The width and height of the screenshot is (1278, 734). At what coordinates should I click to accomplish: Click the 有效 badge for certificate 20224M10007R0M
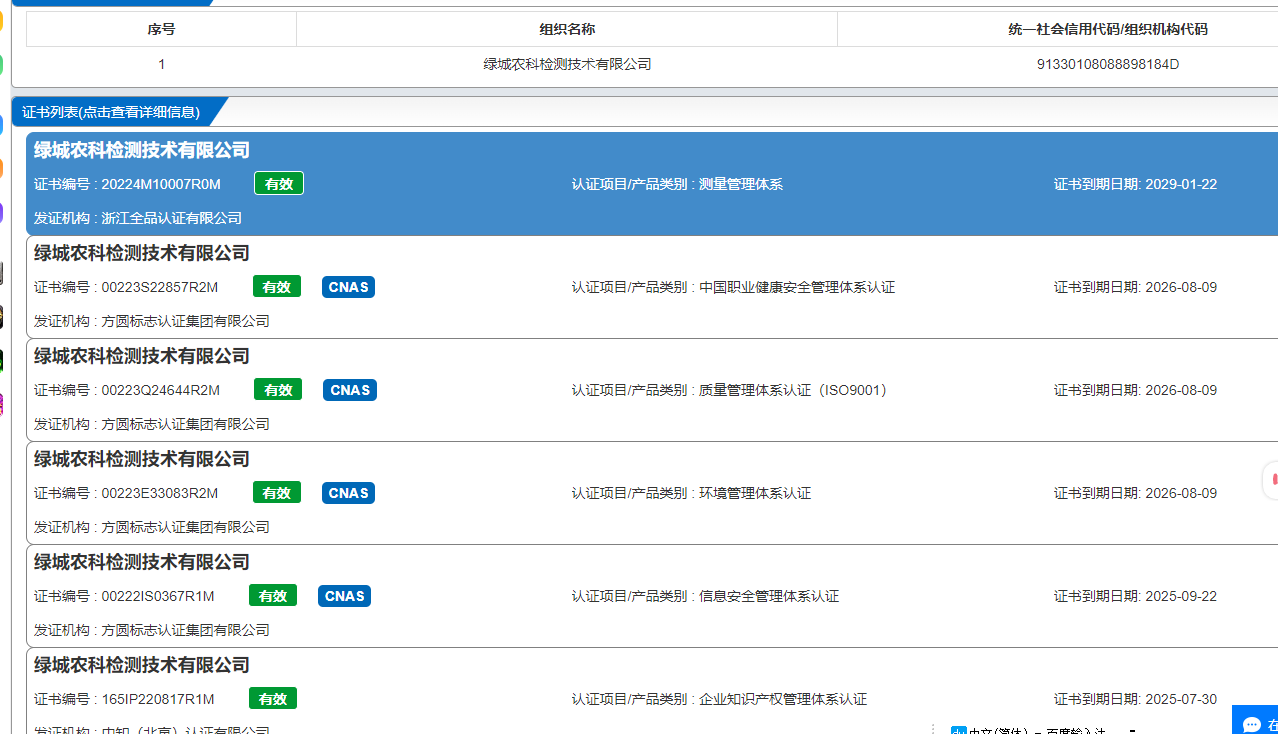pos(279,184)
